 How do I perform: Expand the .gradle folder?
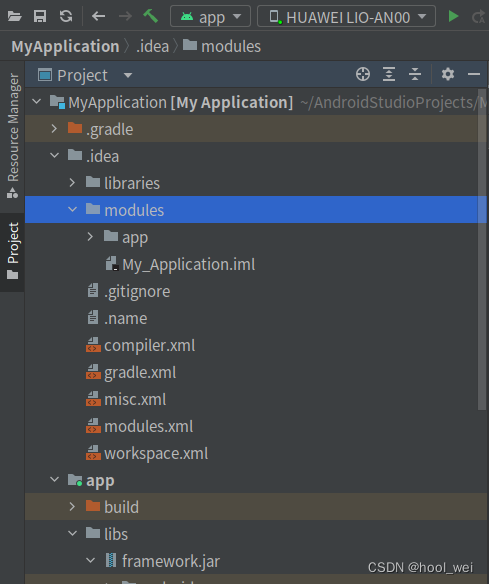[54, 128]
